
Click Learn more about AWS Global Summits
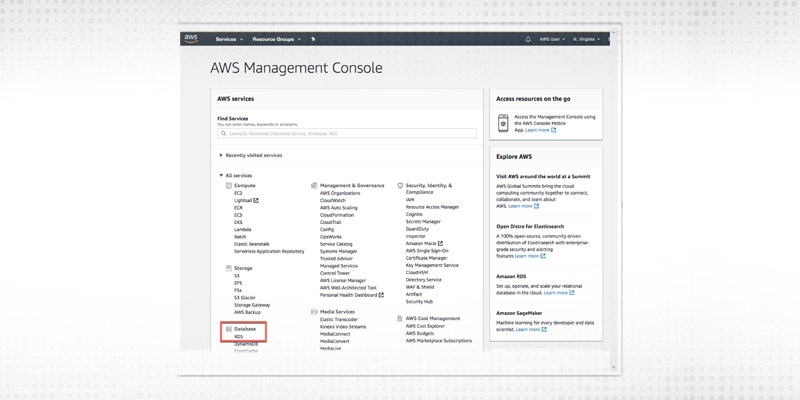coord(523,206)
